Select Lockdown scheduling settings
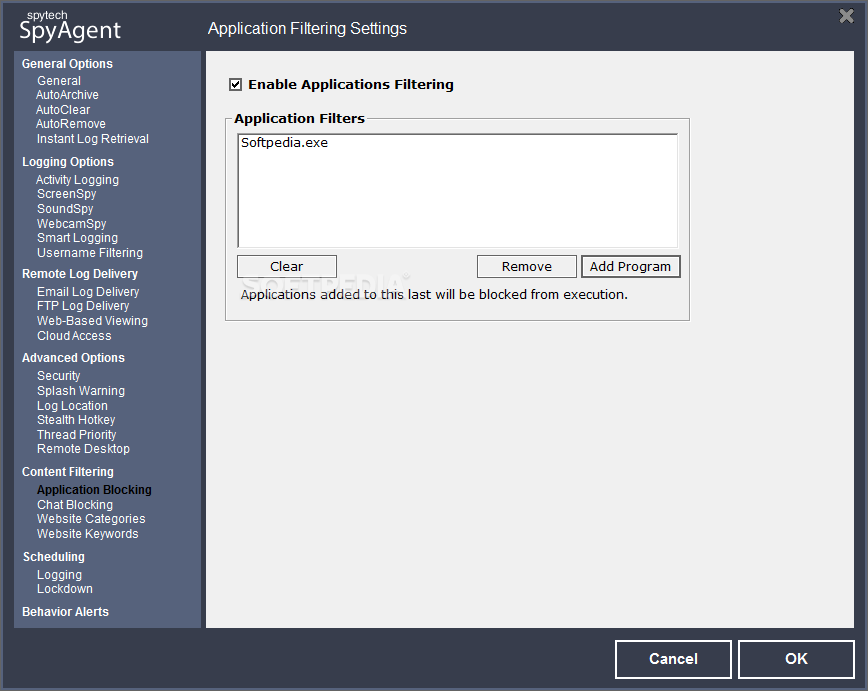The height and width of the screenshot is (691, 868). point(65,589)
